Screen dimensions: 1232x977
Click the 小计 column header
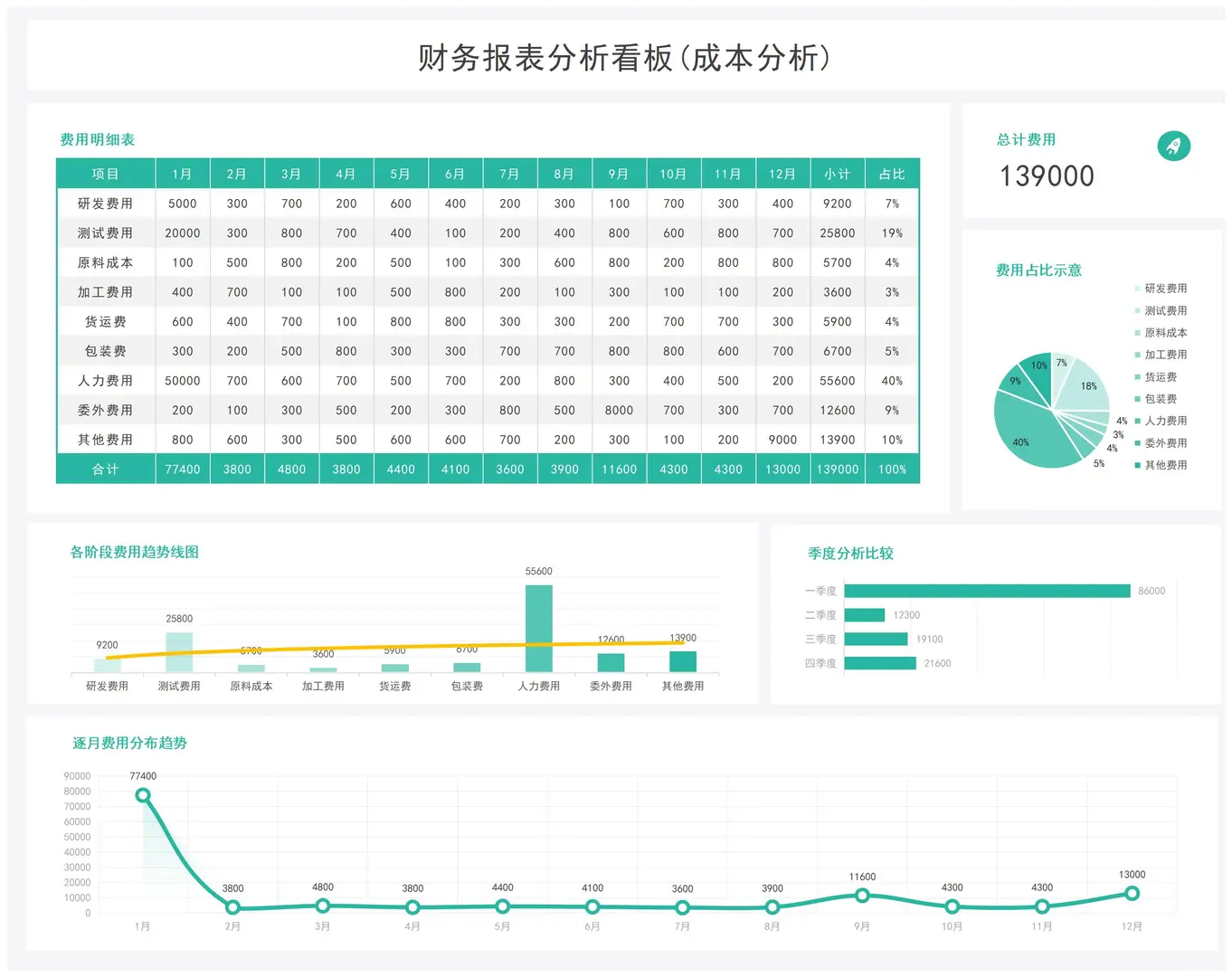point(838,174)
